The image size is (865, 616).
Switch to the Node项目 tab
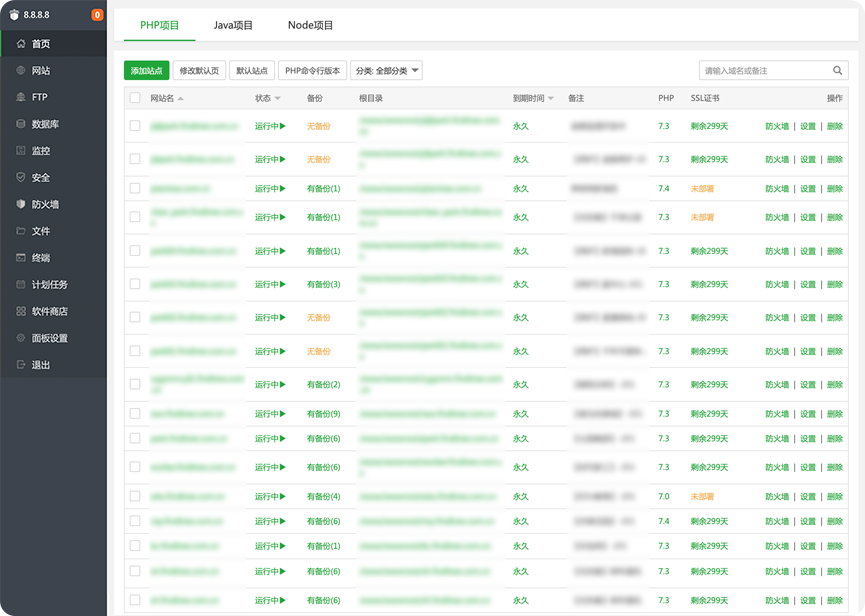pyautogui.click(x=310, y=25)
